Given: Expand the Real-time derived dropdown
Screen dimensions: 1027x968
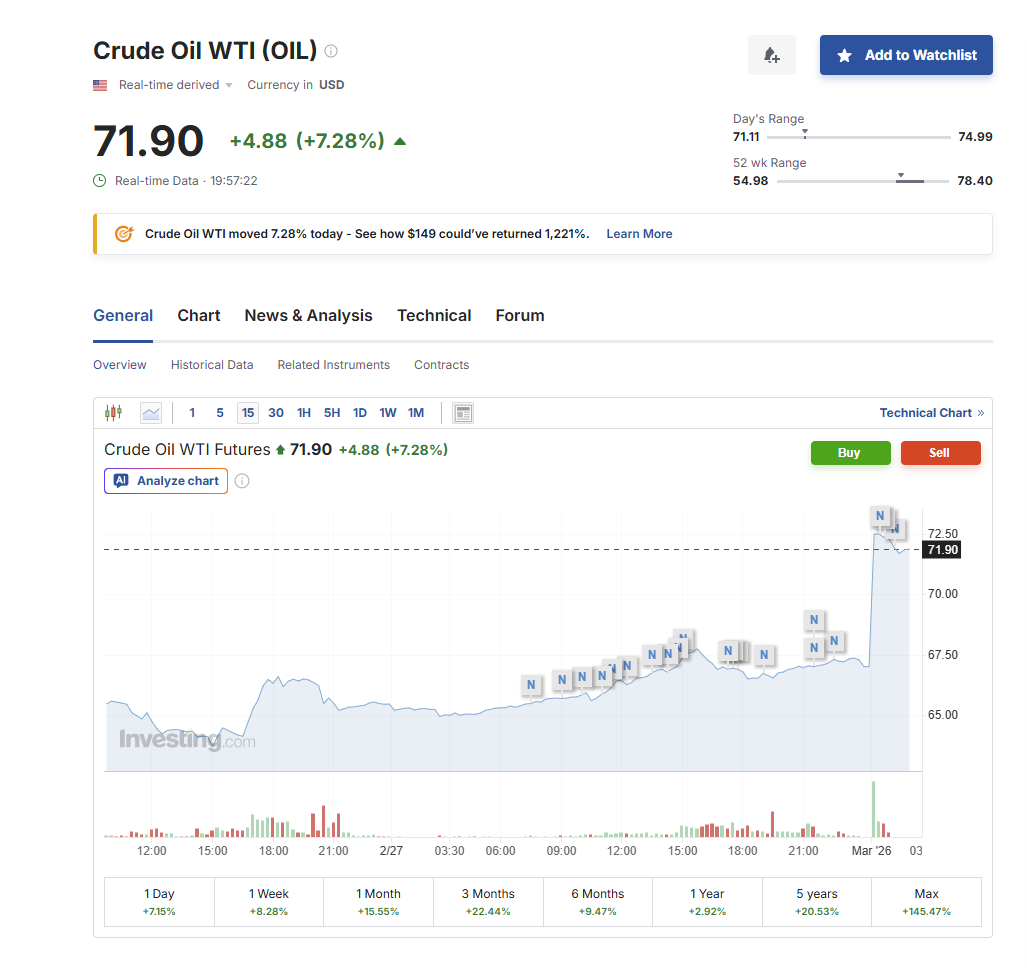Looking at the screenshot, I should tap(176, 85).
